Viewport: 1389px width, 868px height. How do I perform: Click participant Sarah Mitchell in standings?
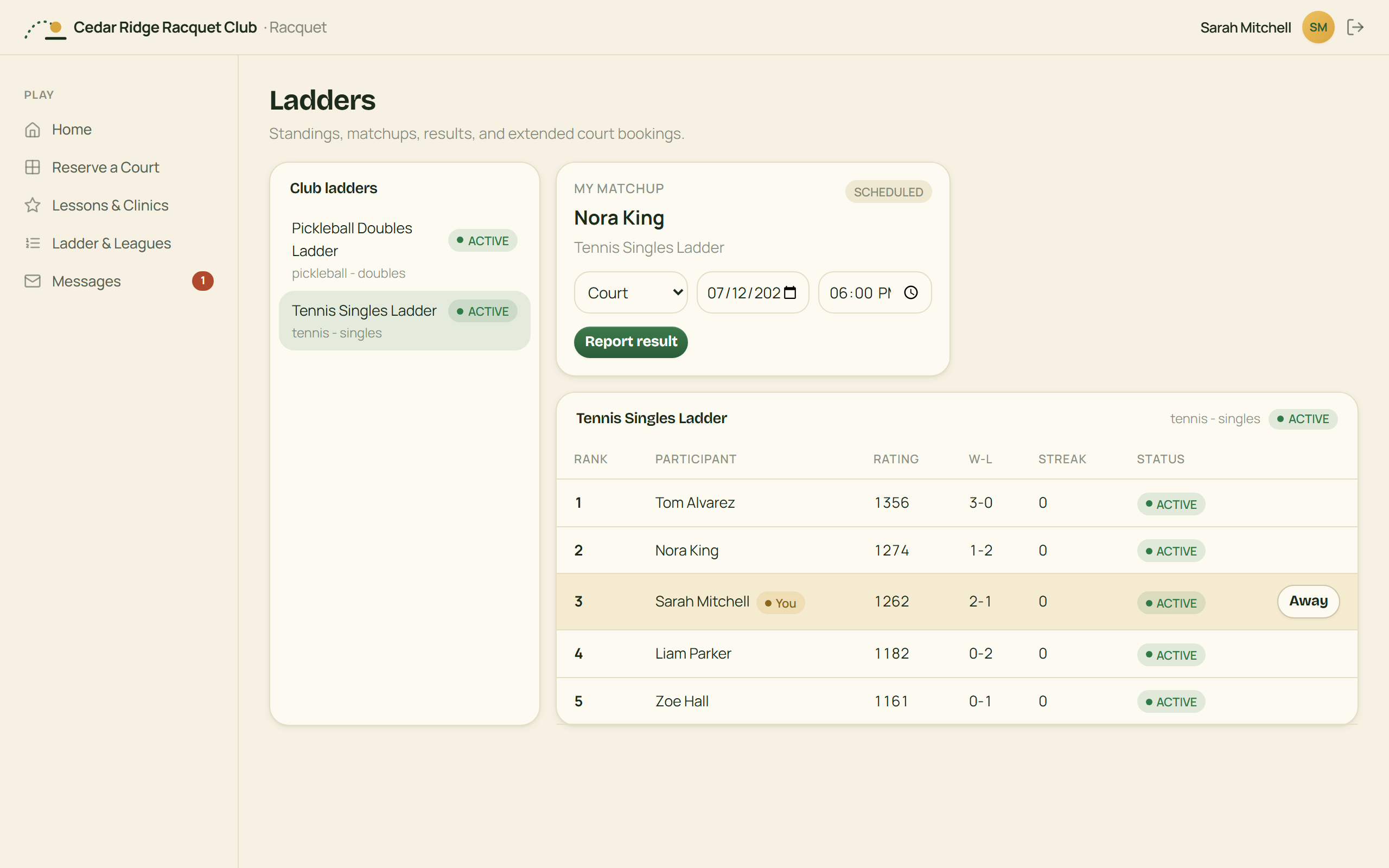pyautogui.click(x=702, y=601)
